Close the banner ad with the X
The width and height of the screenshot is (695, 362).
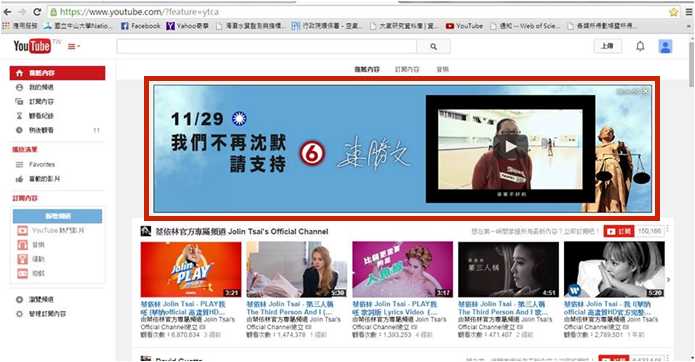(645, 91)
